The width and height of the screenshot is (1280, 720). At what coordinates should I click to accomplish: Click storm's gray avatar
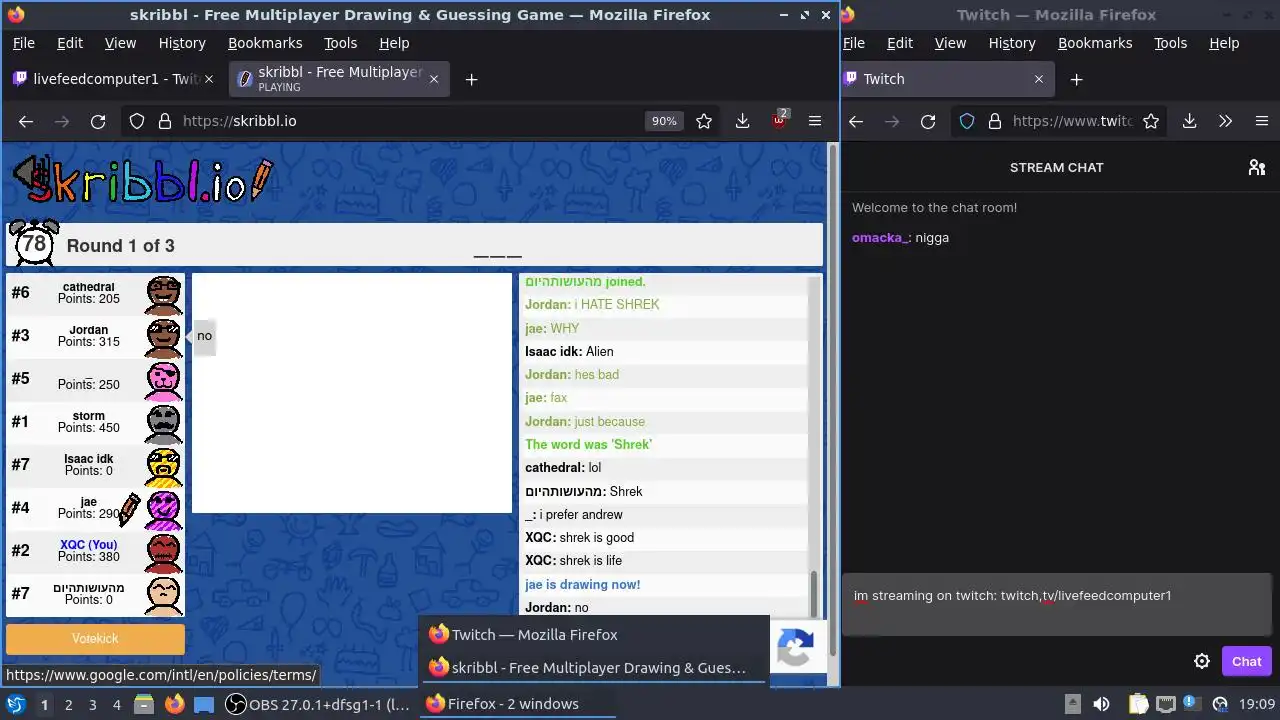(164, 423)
